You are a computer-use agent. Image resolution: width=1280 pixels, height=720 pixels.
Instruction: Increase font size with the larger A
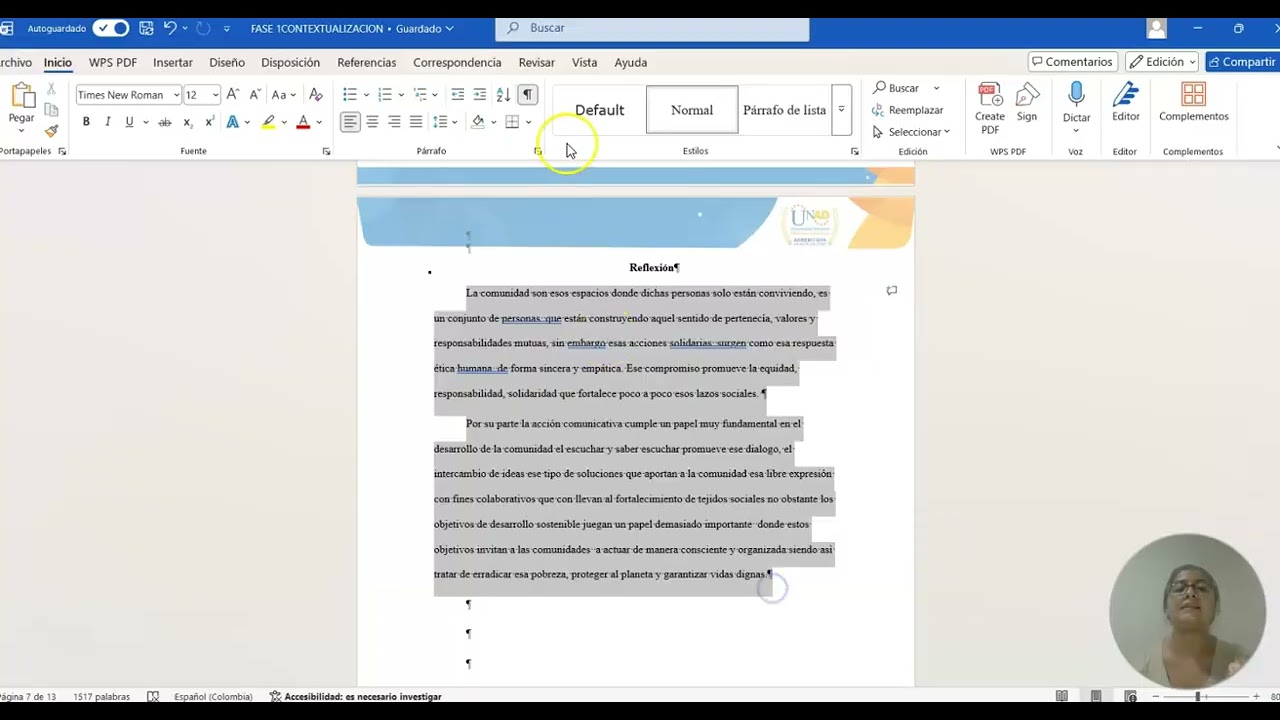tap(233, 94)
